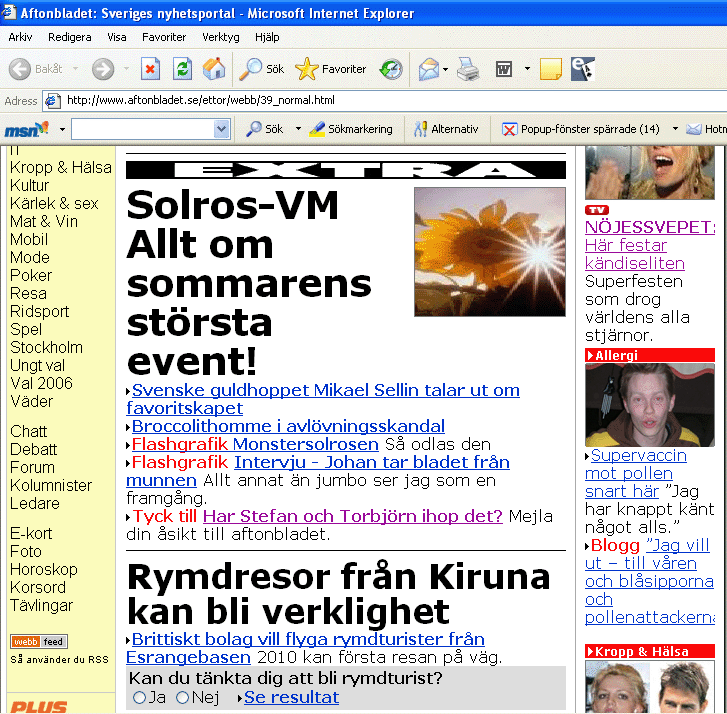Click the Allergi article photo
The height and width of the screenshot is (714, 727).
click(x=650, y=405)
